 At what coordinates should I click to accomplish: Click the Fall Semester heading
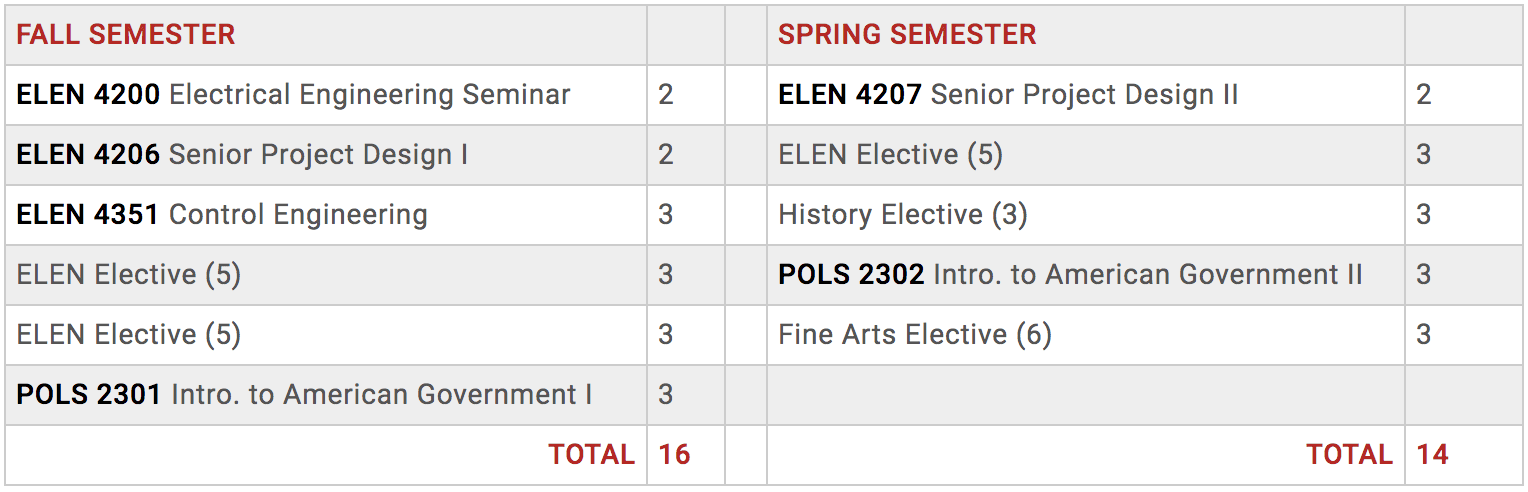coord(126,35)
